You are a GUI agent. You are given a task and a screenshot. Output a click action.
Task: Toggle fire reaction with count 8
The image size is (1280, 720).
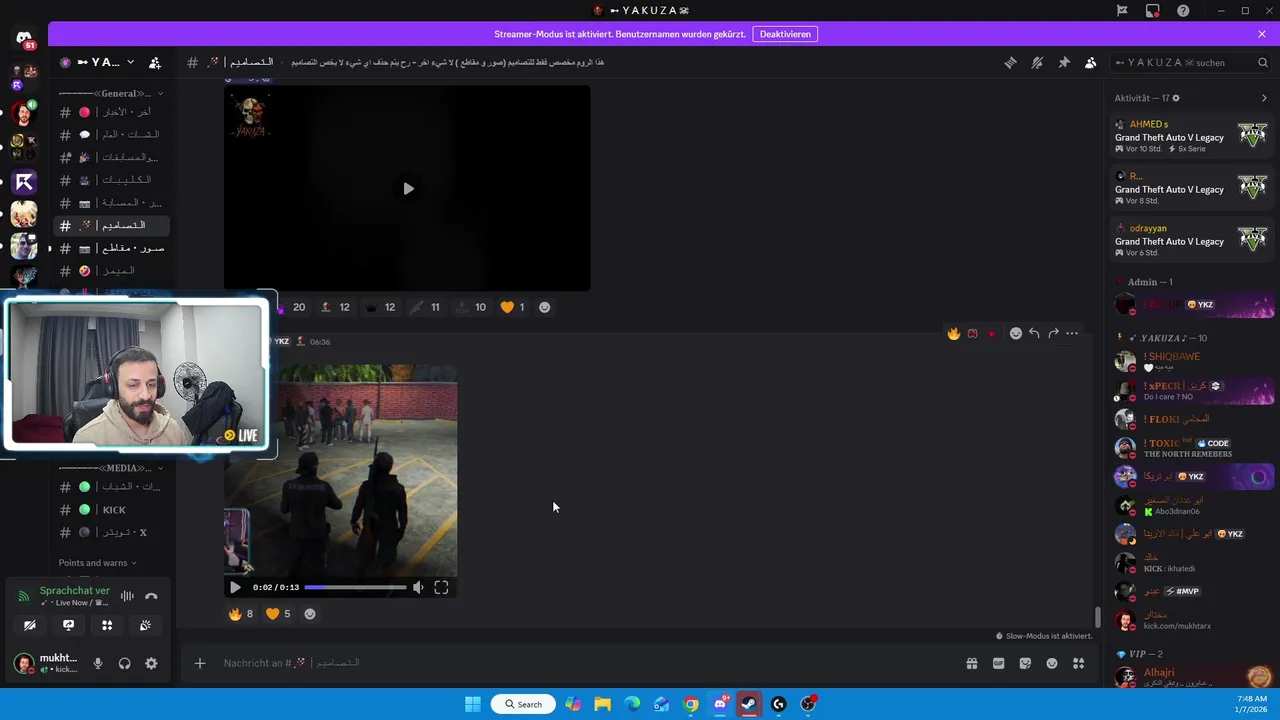coord(240,614)
